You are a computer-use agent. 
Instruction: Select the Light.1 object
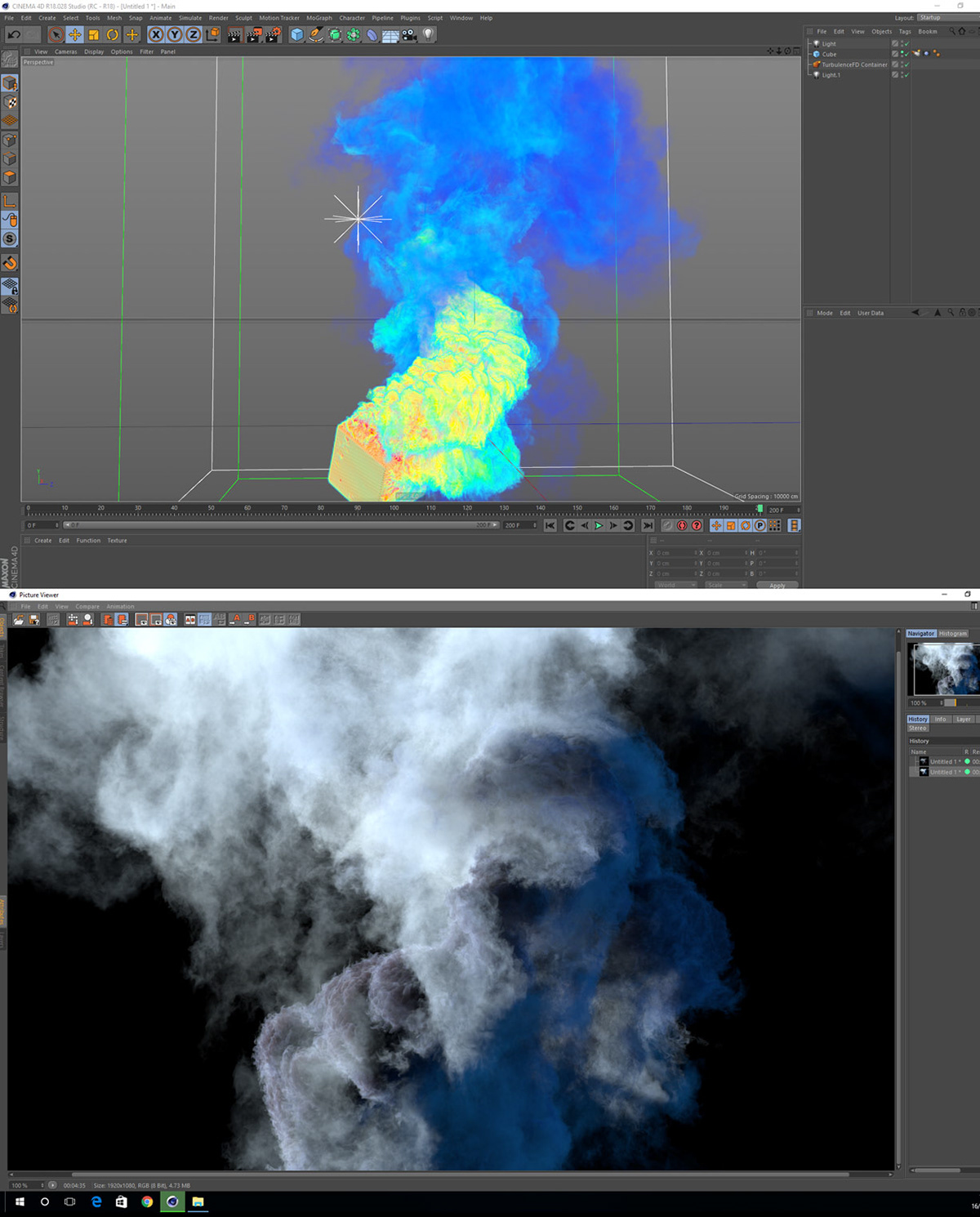tap(831, 75)
